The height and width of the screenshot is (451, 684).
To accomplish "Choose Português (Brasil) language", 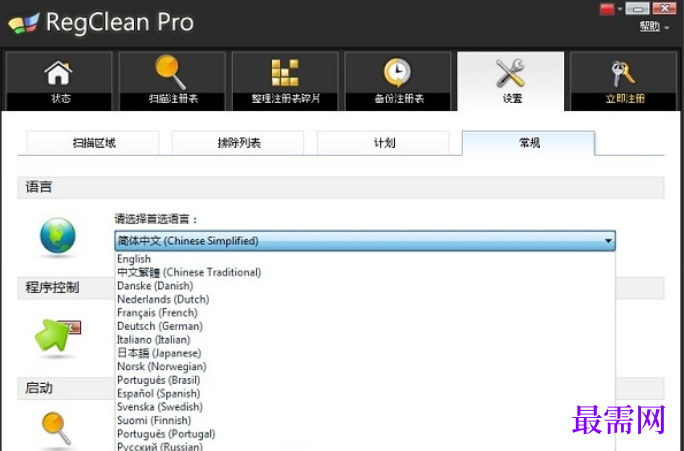I will click(365, 380).
